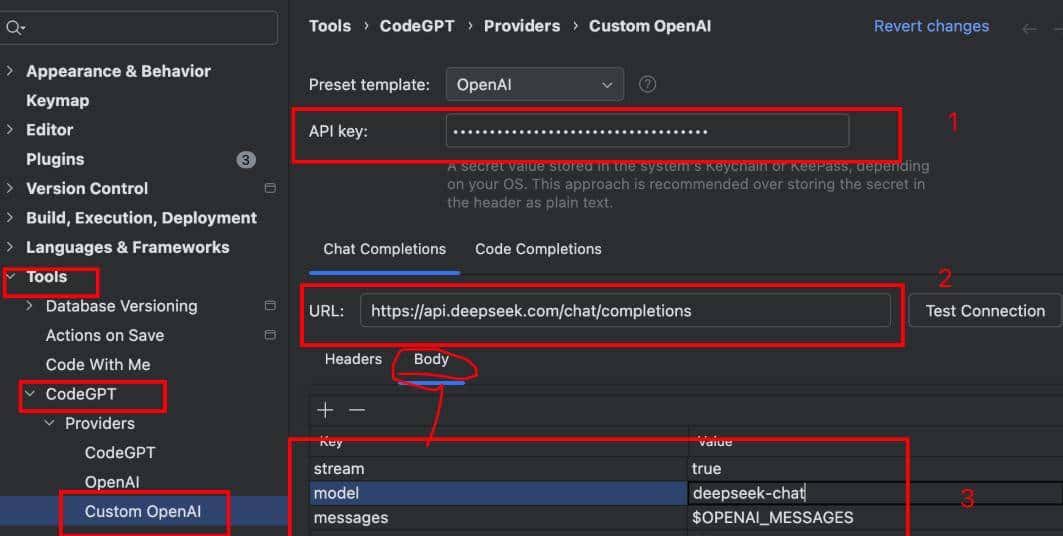Viewport: 1063px width, 536px height.
Task: Select Keymap in the settings tree
Action: pos(57,100)
